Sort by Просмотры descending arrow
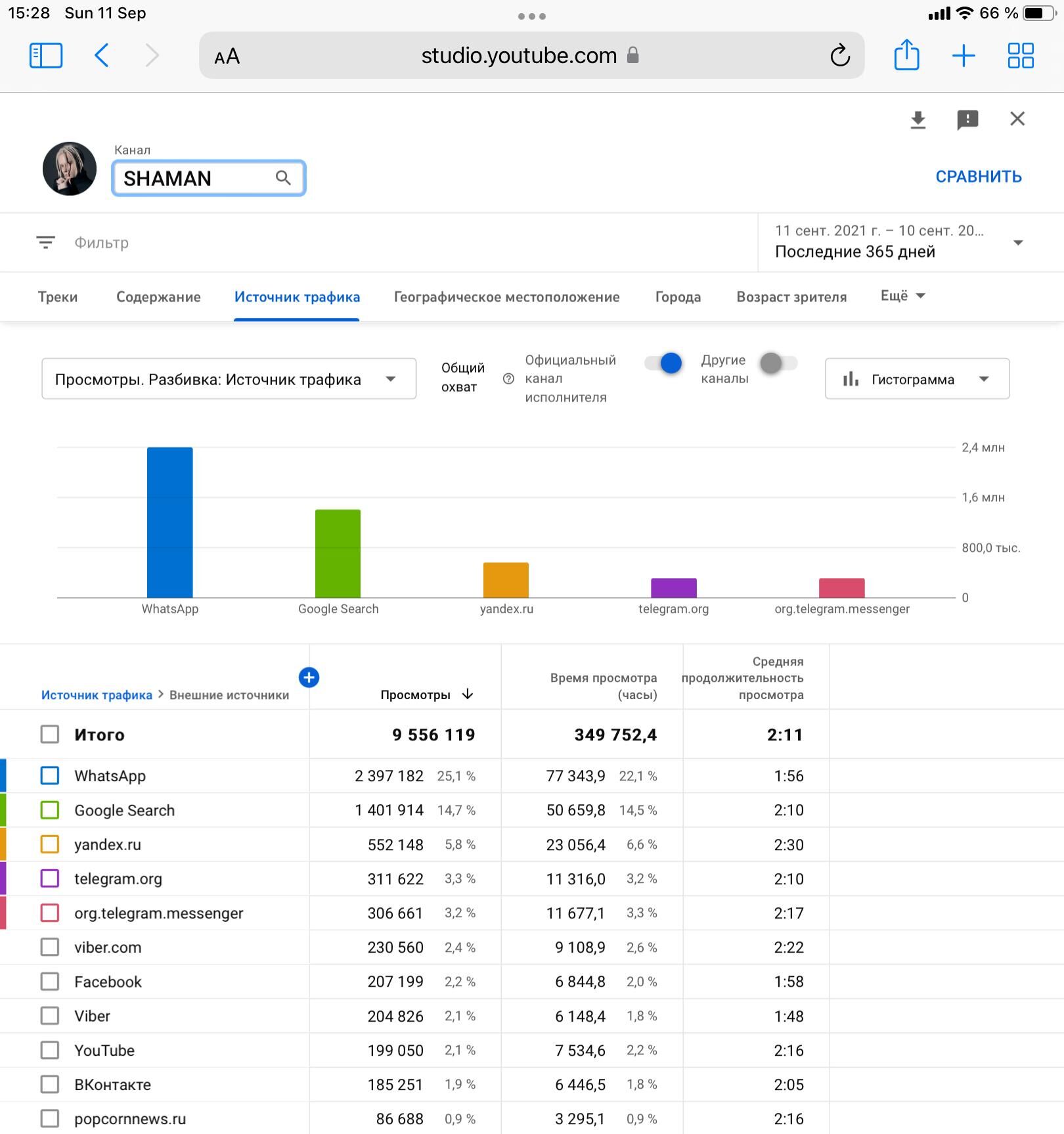The image size is (1064, 1134). [468, 694]
